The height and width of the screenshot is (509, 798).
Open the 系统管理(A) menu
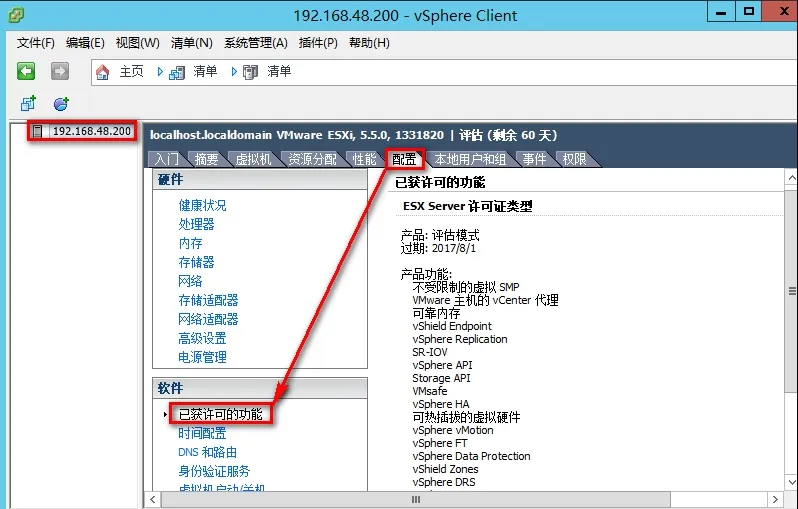point(255,43)
